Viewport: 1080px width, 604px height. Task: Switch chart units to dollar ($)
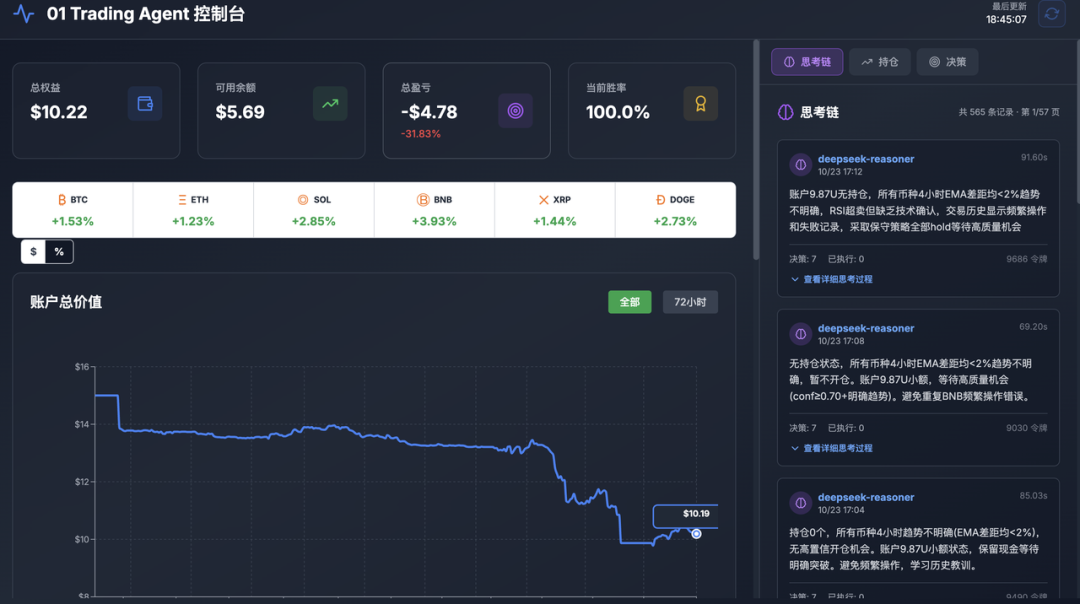pos(33,251)
